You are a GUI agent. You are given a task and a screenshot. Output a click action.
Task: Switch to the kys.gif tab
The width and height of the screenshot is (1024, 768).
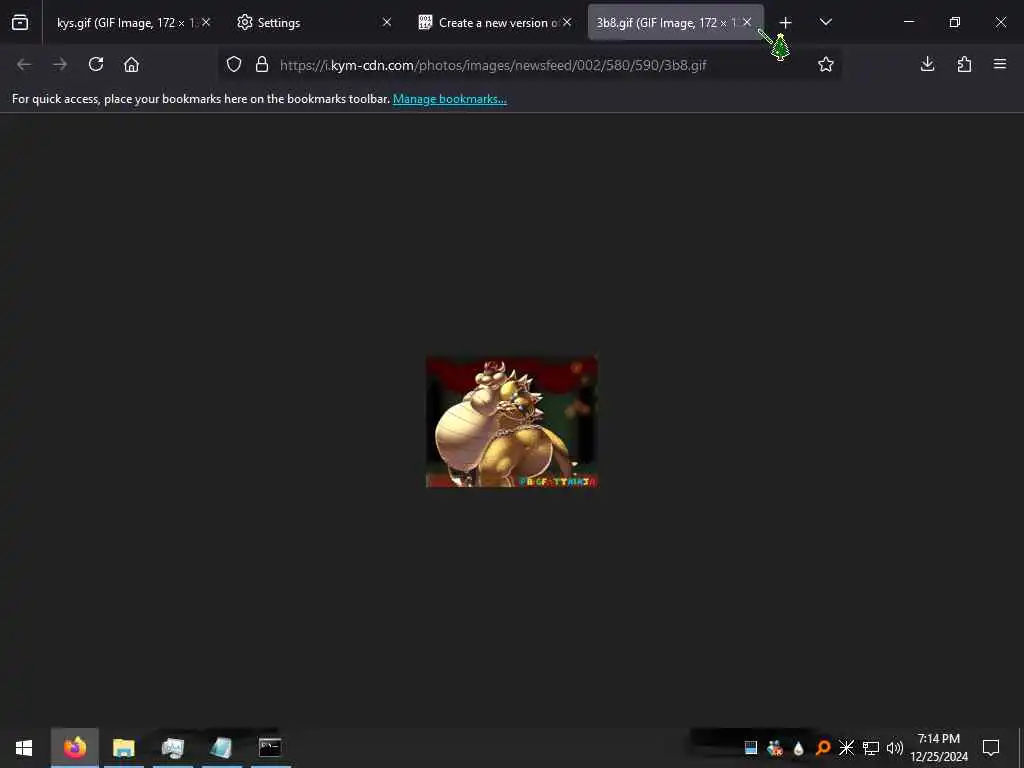click(x=126, y=23)
